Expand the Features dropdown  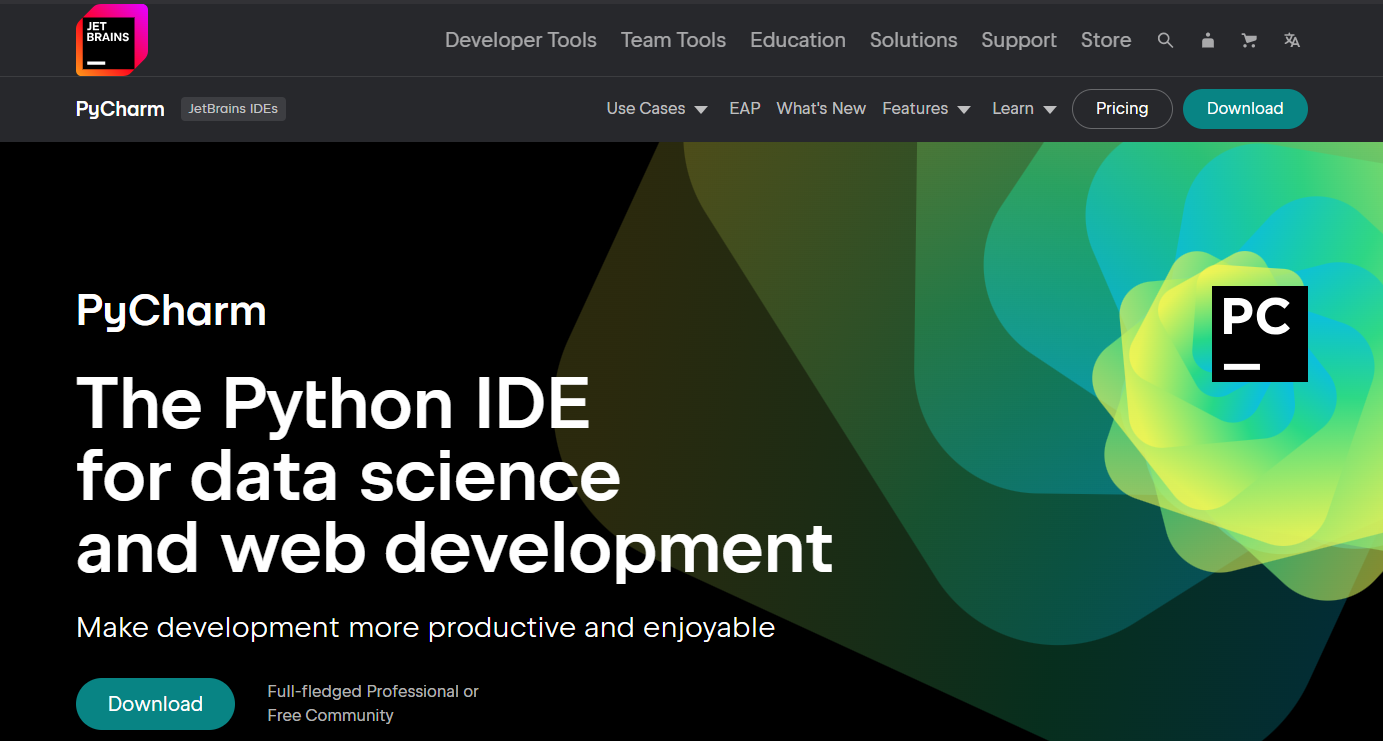tap(926, 108)
